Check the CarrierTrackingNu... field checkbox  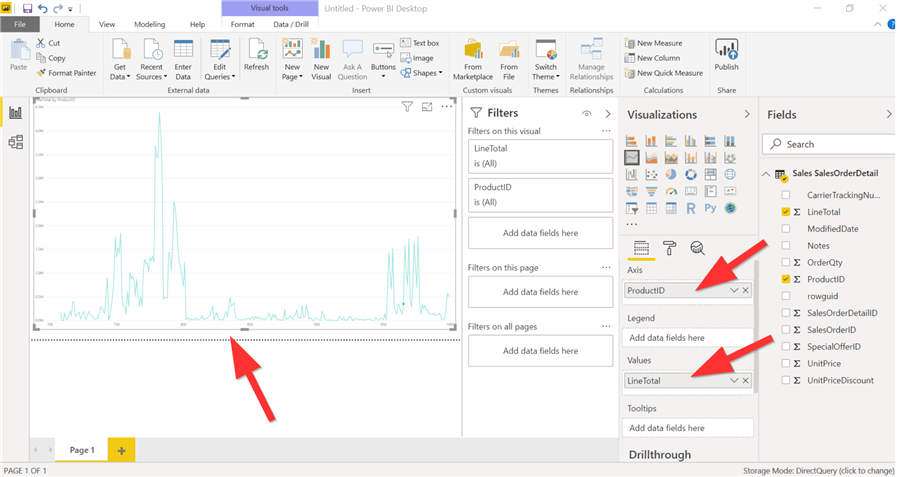[786, 195]
